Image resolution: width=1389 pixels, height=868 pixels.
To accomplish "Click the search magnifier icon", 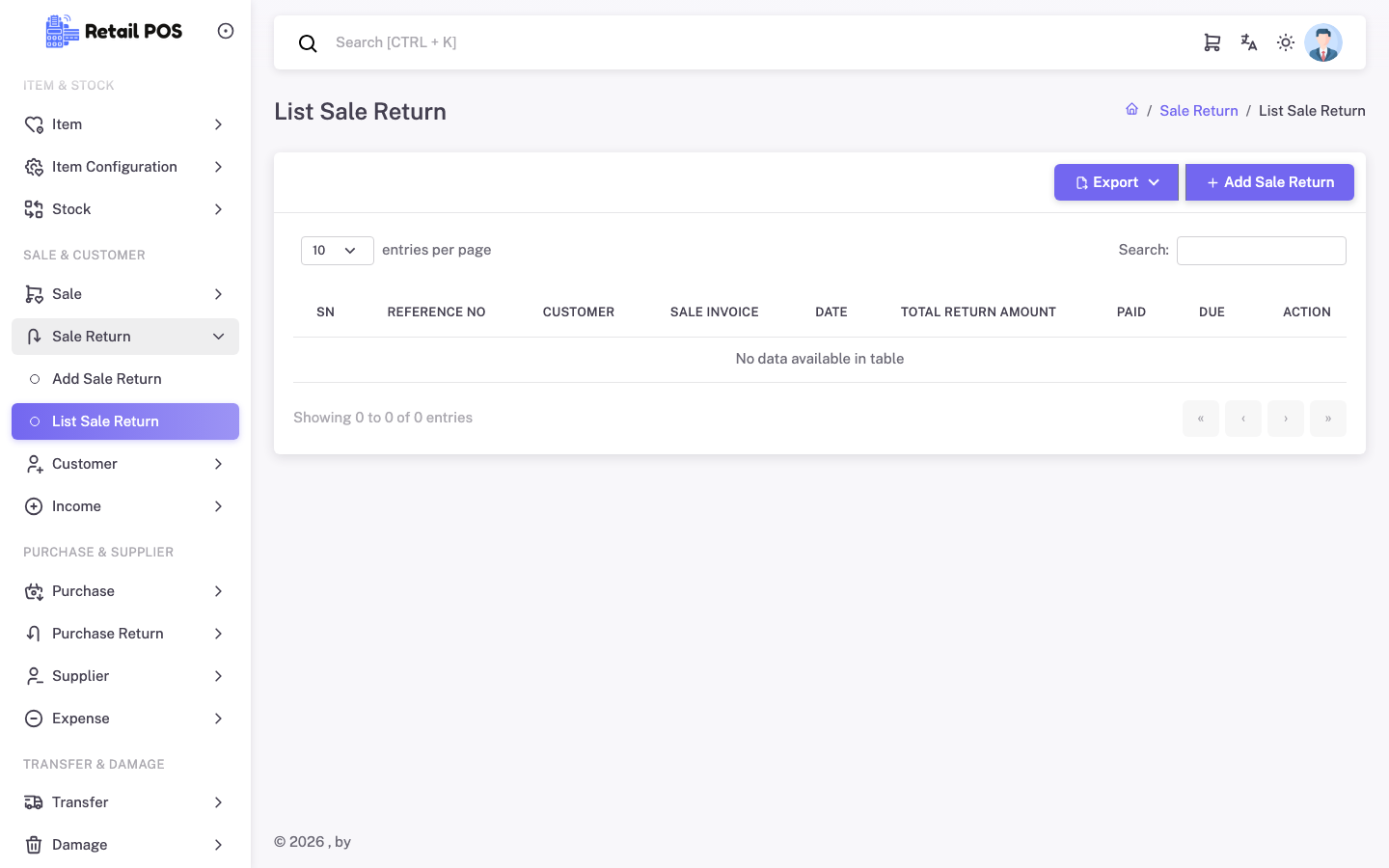I will click(308, 43).
